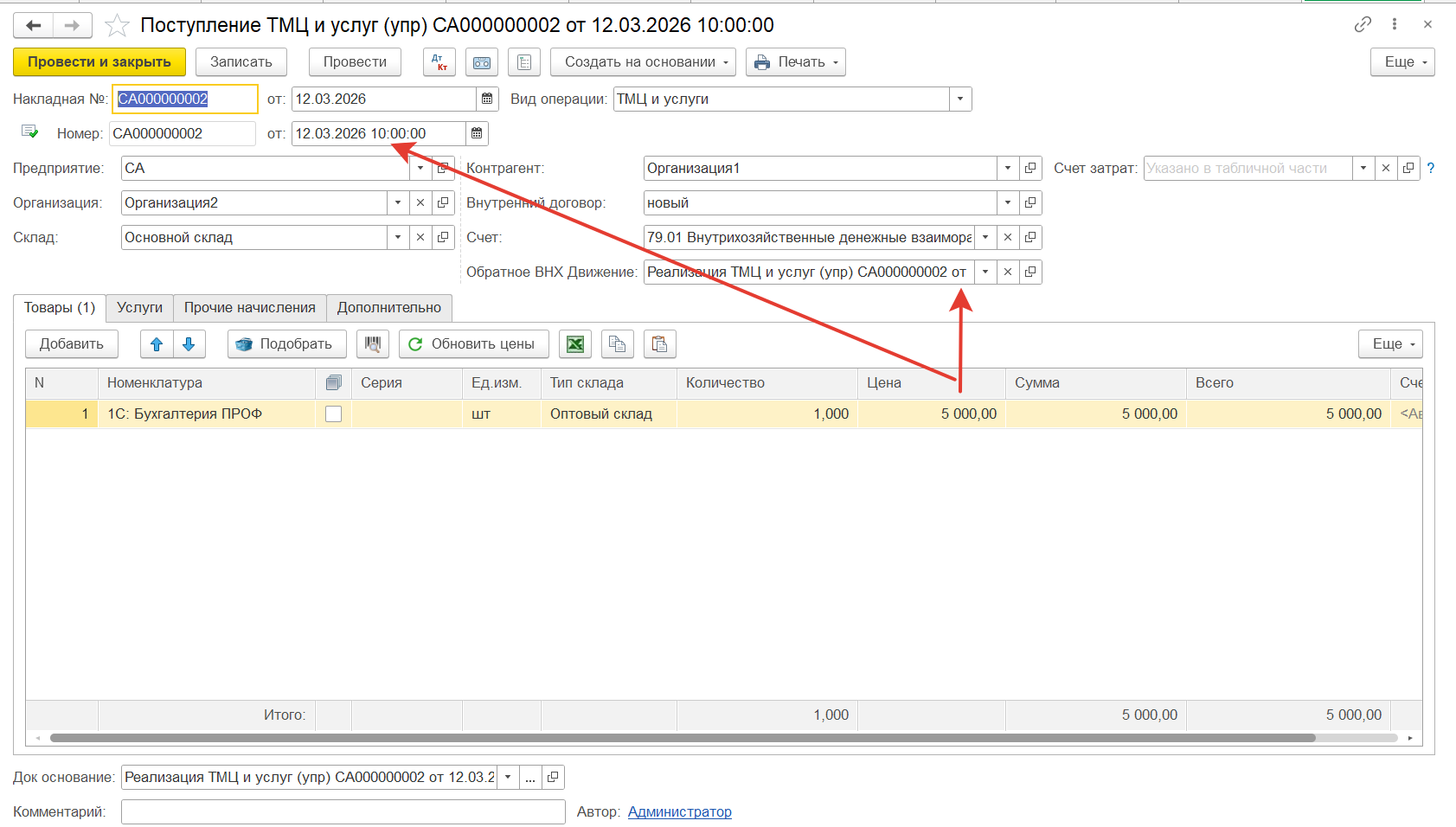Viewport: 1456px width, 827px height.
Task: Open Администратор author link
Action: (x=679, y=812)
